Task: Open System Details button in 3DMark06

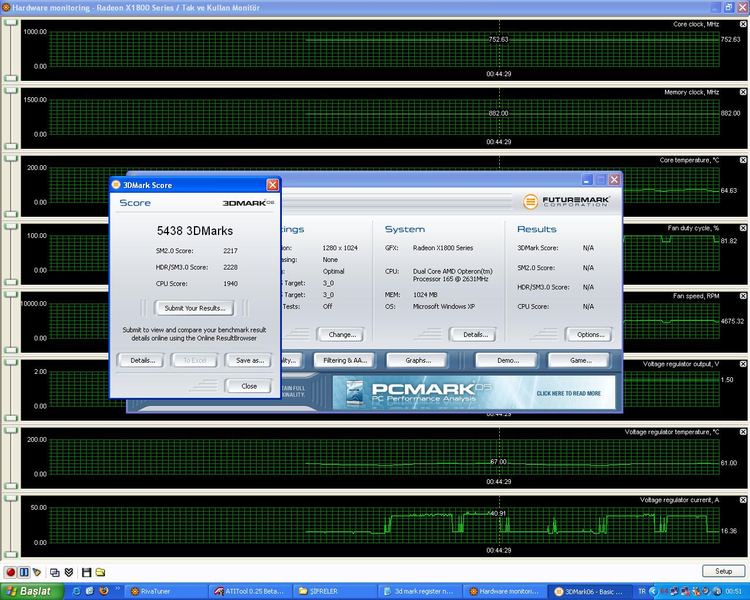Action: [x=475, y=334]
